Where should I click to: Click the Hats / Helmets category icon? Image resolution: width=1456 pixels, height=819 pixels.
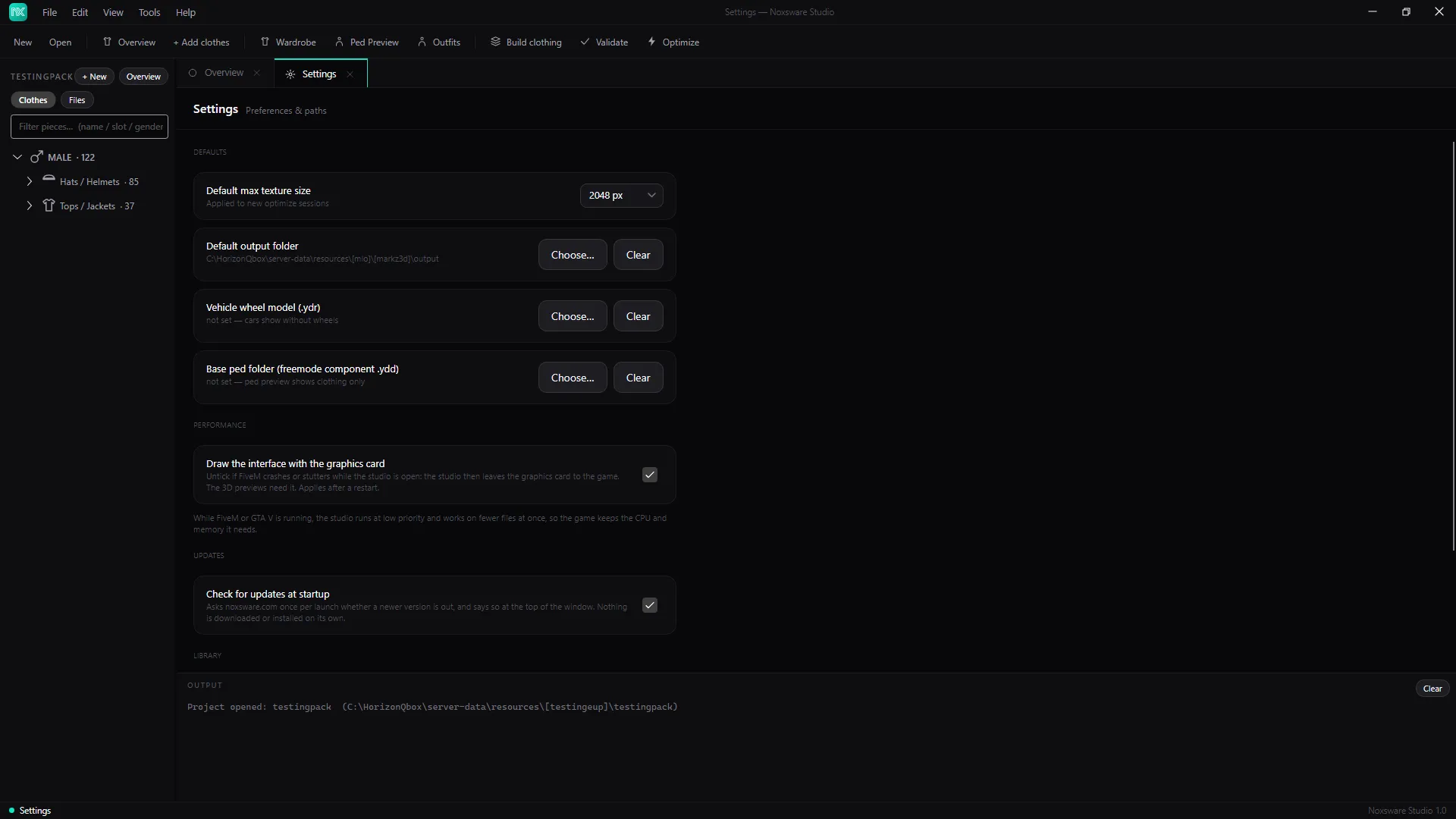pos(49,180)
